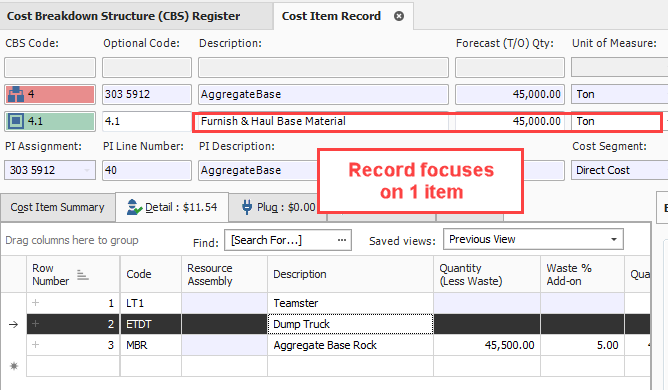This screenshot has width=668, height=390.
Task: Switch to Cost Breakdown Structure (CBS) Register tab
Action: pyautogui.click(x=124, y=16)
